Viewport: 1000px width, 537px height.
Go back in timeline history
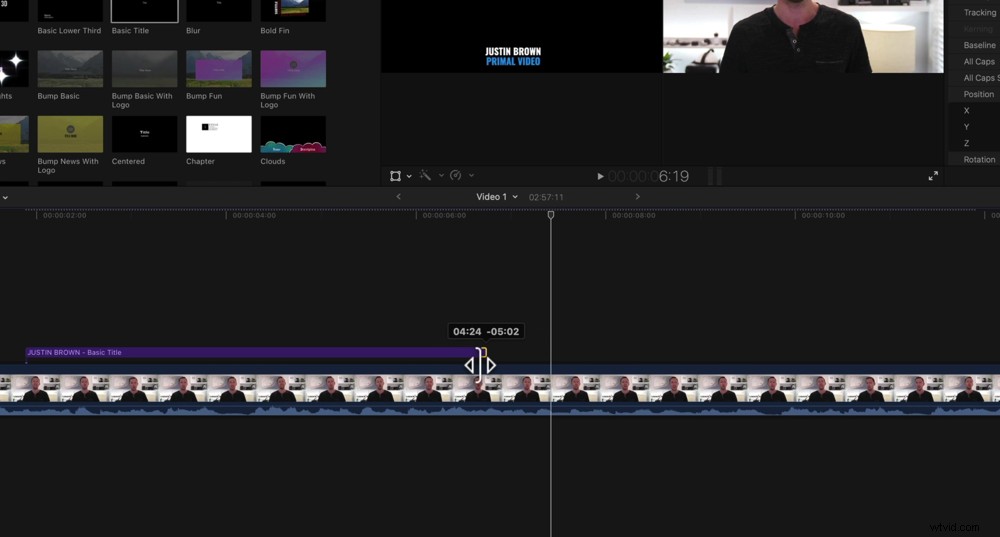tap(399, 196)
